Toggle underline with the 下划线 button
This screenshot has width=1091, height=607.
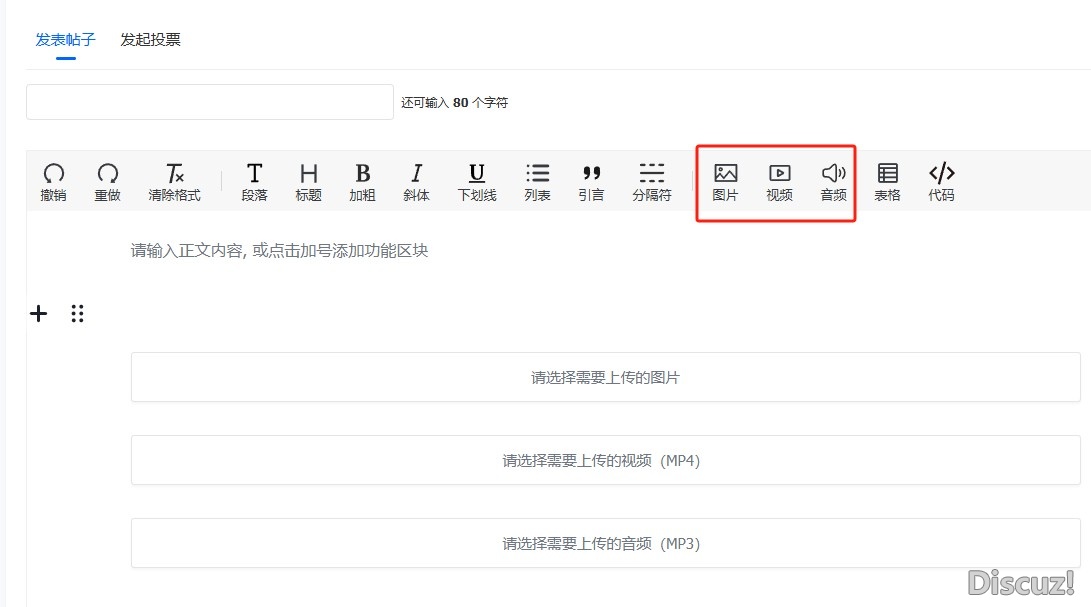click(x=476, y=181)
